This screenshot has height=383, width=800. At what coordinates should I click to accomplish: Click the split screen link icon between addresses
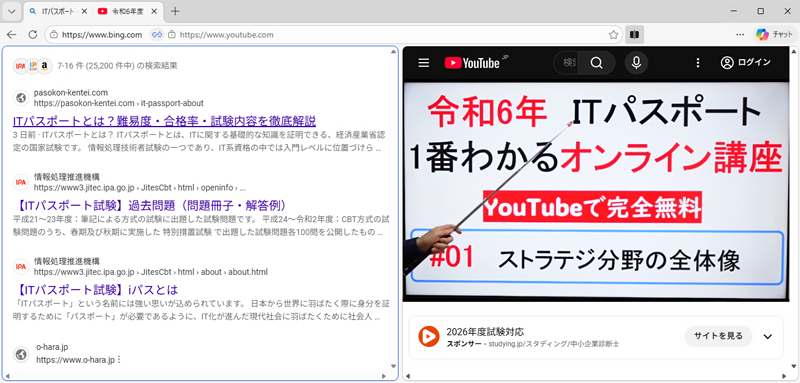pos(156,35)
